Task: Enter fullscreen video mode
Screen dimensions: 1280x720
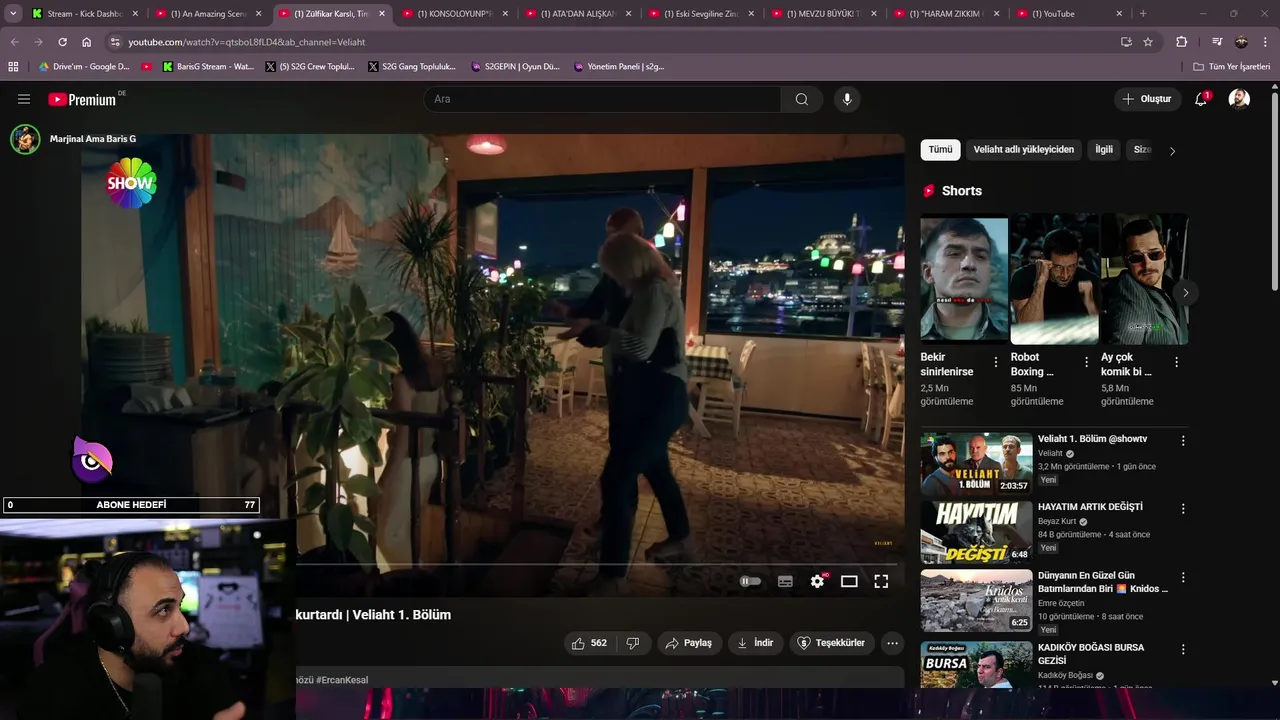Action: 881,581
